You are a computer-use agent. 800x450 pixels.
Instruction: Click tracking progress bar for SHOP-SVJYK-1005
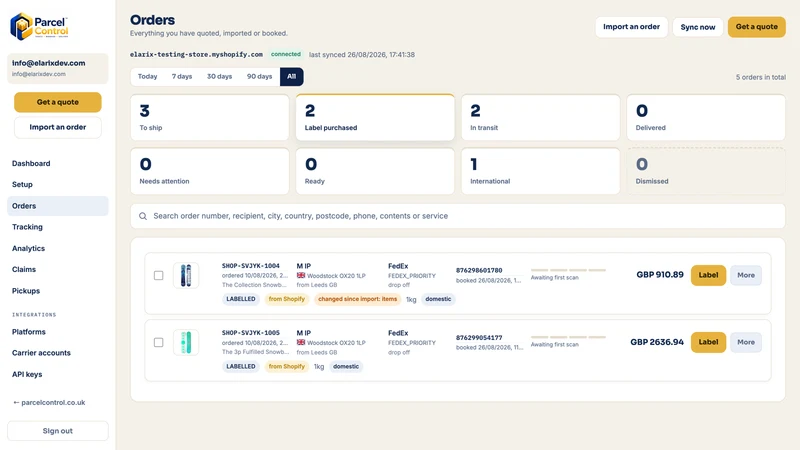tap(568, 337)
